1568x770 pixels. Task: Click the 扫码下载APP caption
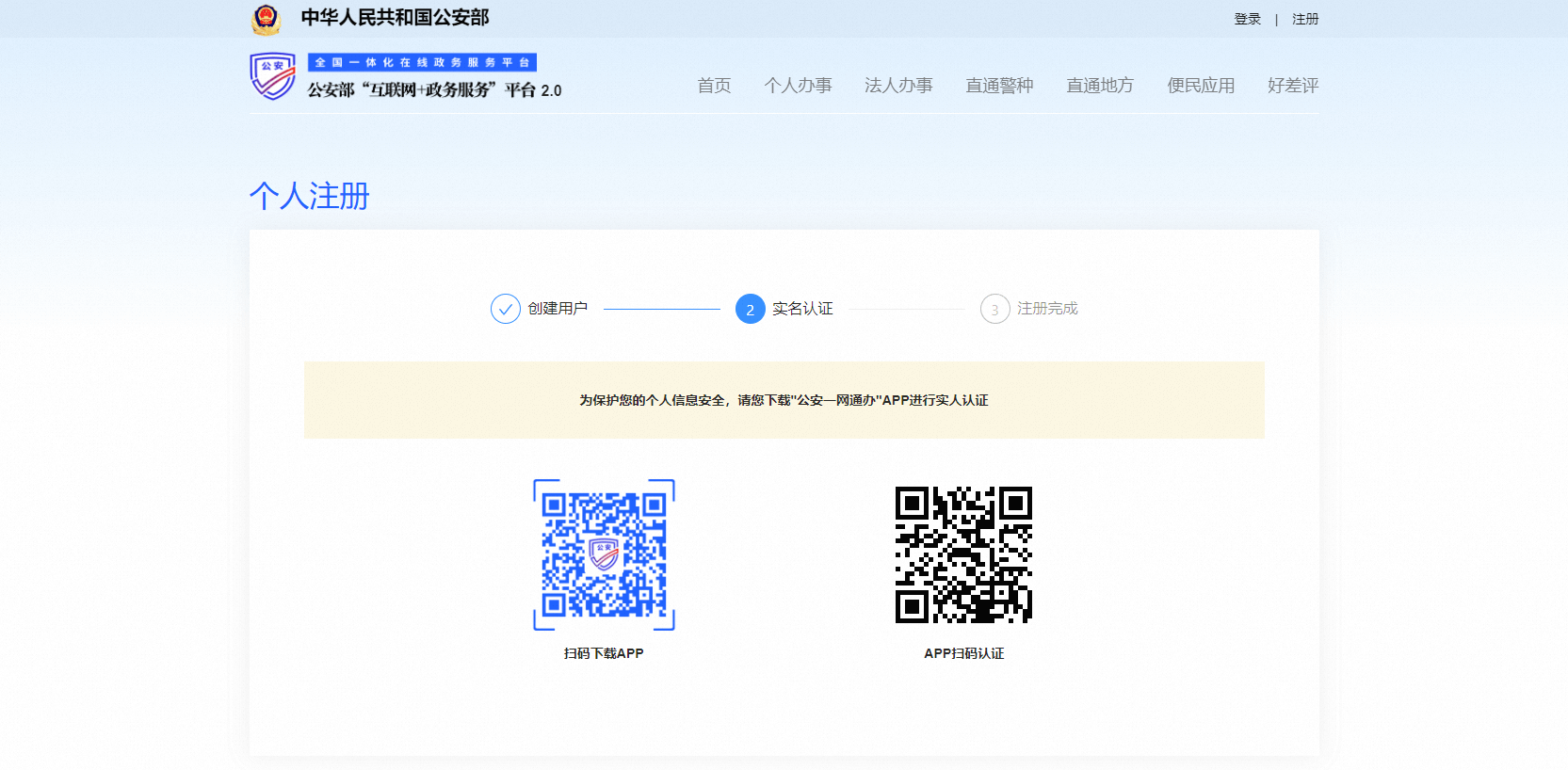pyautogui.click(x=604, y=653)
